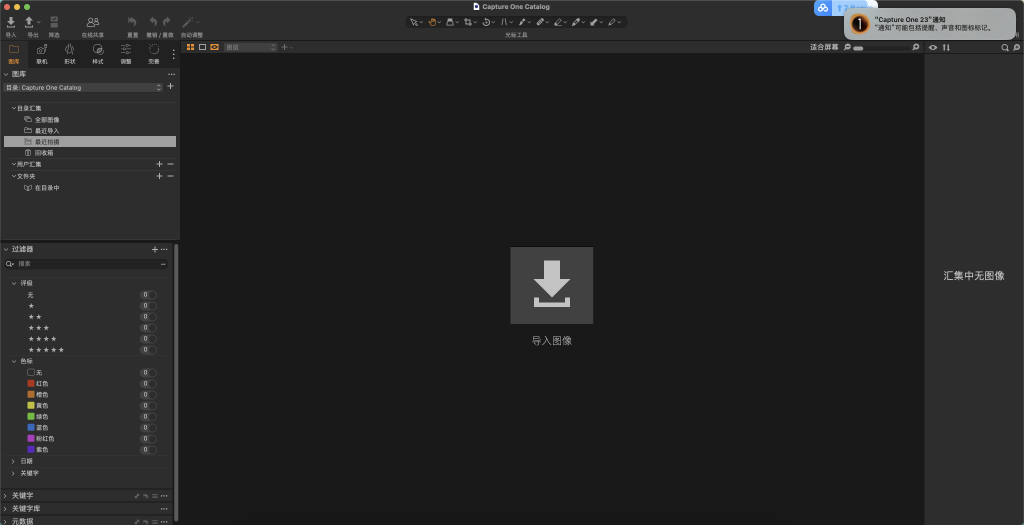Select the rotate/straighten cursor tool
This screenshot has height=525, width=1024.
tap(487, 22)
